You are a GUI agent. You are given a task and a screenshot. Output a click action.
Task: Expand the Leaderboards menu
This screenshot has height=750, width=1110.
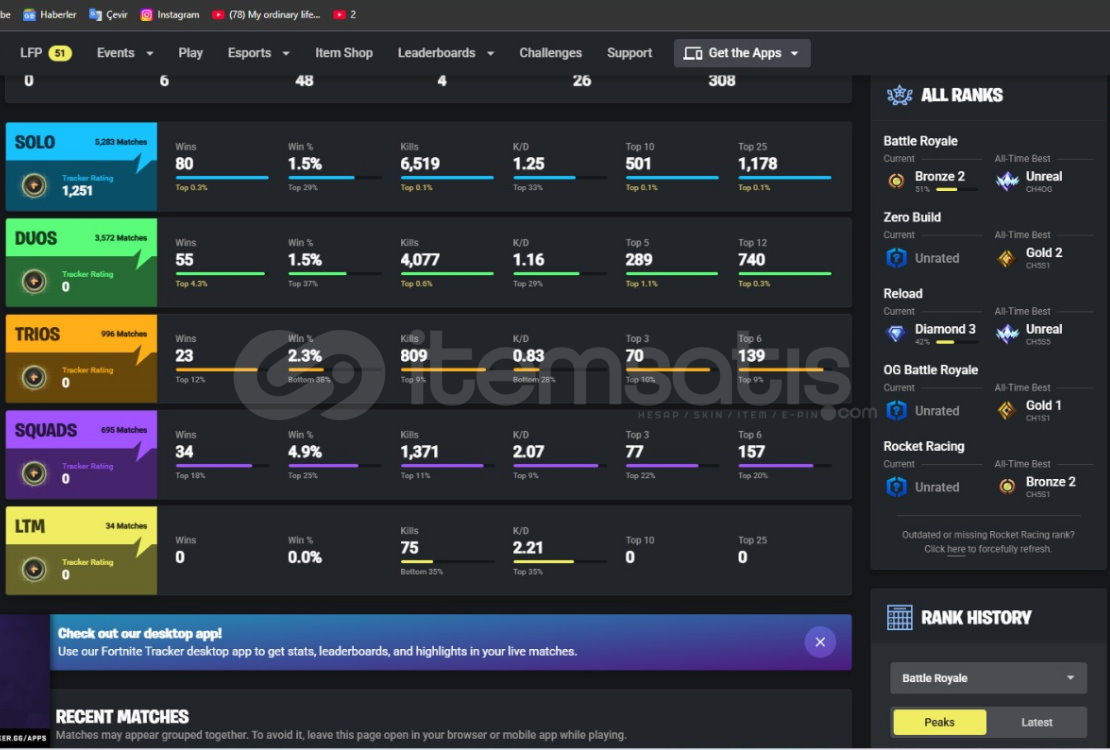(446, 53)
